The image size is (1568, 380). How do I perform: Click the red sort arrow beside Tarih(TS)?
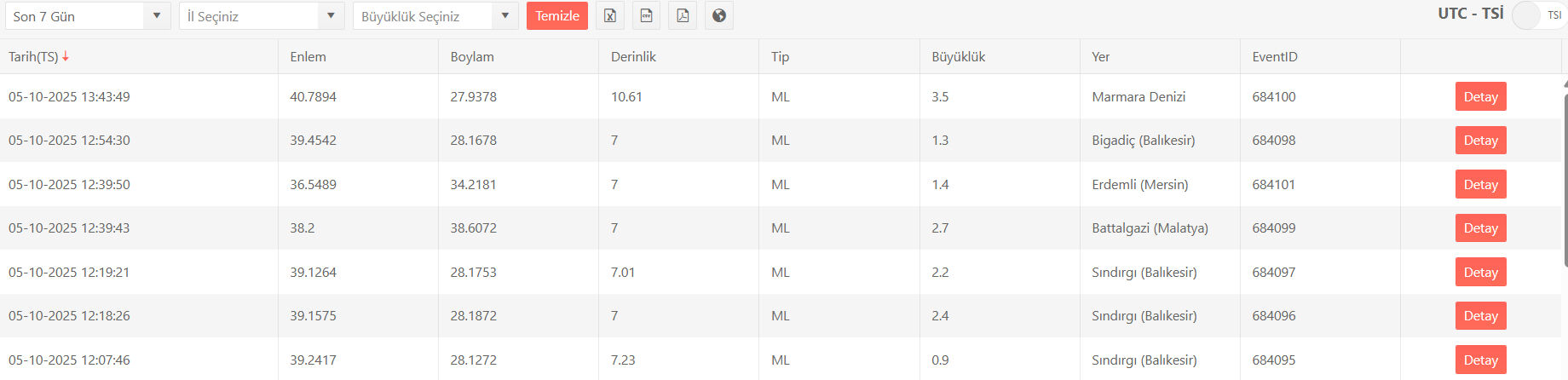tap(66, 56)
